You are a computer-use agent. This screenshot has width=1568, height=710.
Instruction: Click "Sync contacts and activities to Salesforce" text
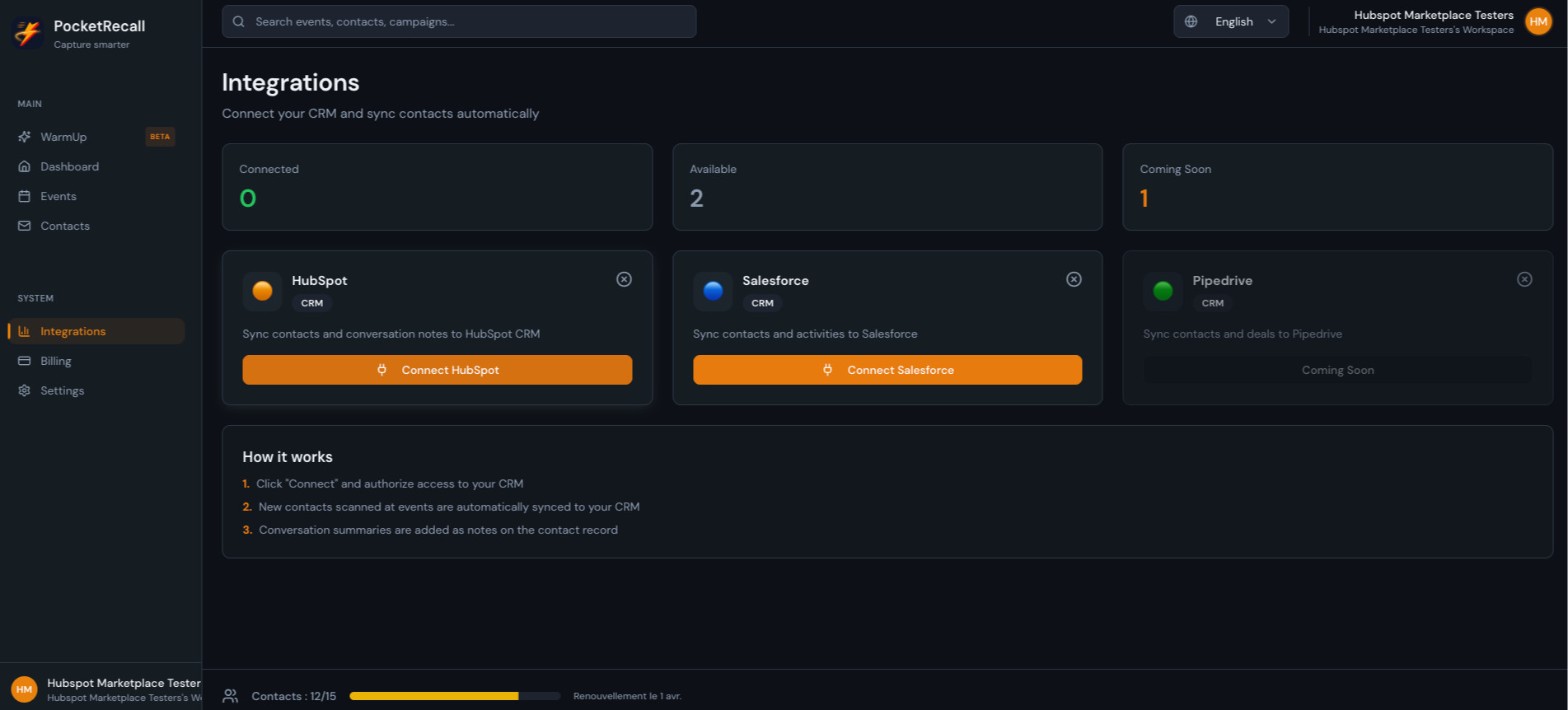tap(805, 334)
